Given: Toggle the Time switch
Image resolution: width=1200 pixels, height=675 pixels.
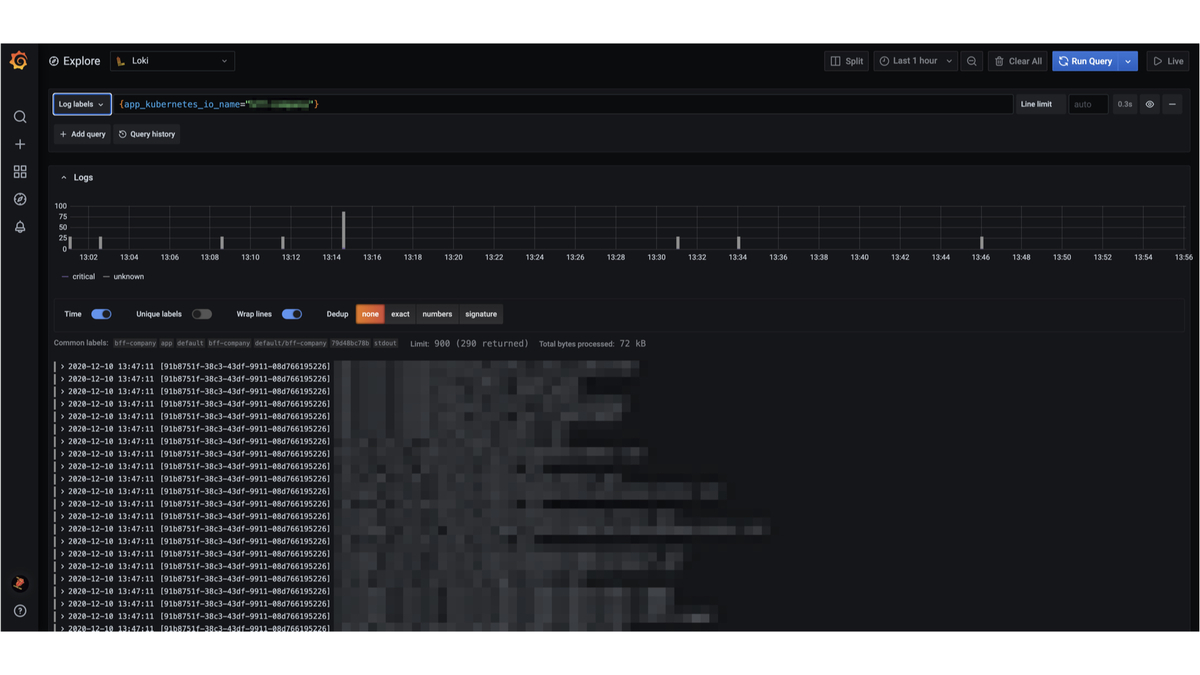Looking at the screenshot, I should click(101, 314).
